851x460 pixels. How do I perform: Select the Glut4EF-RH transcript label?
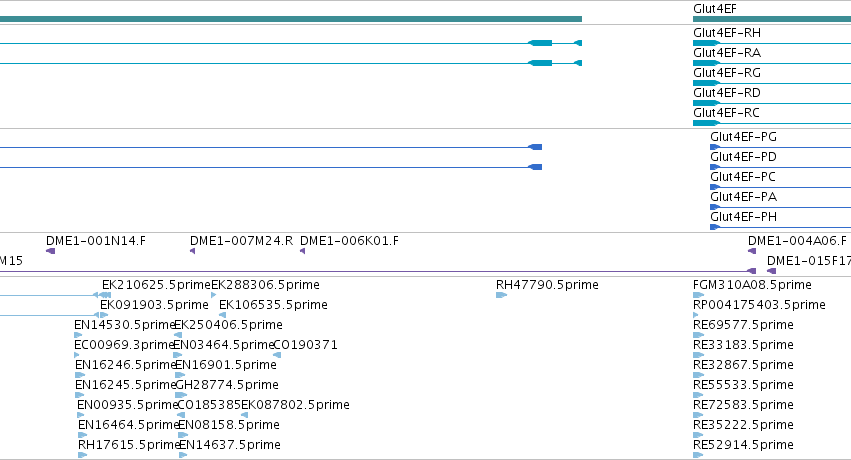[x=727, y=33]
